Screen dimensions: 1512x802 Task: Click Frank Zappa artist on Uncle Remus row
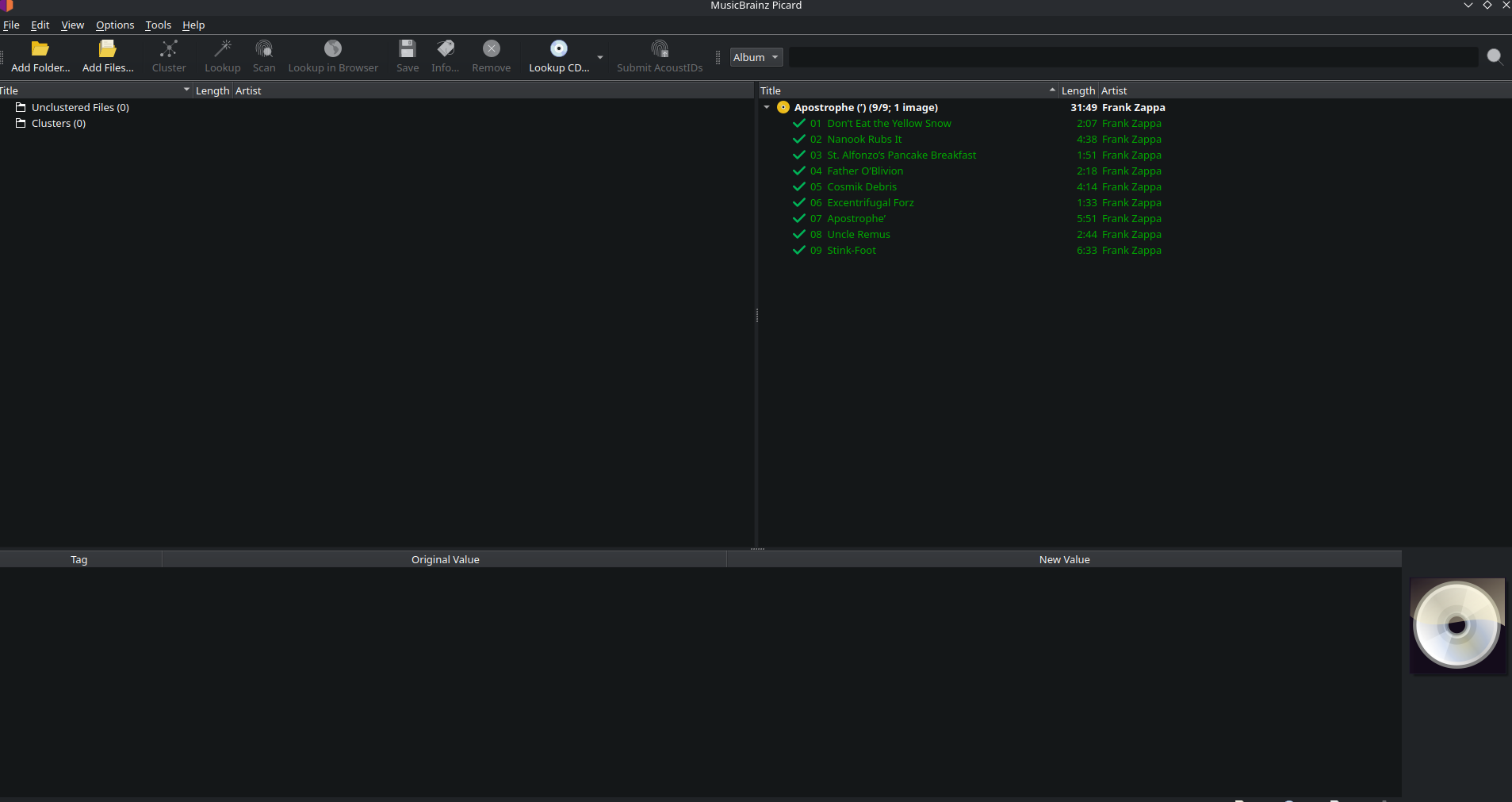[1131, 234]
